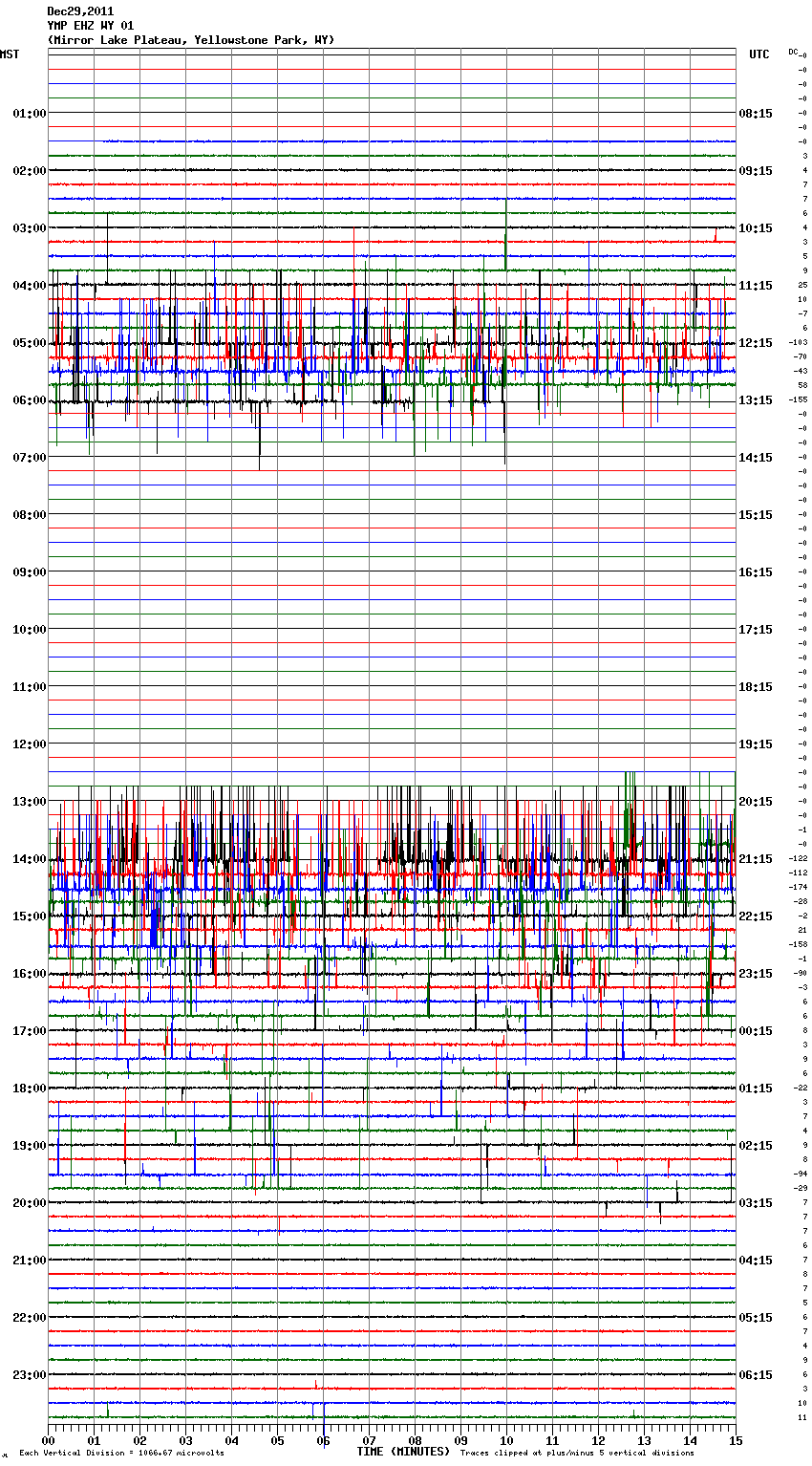Select the 02:00 MST time label

click(x=30, y=171)
